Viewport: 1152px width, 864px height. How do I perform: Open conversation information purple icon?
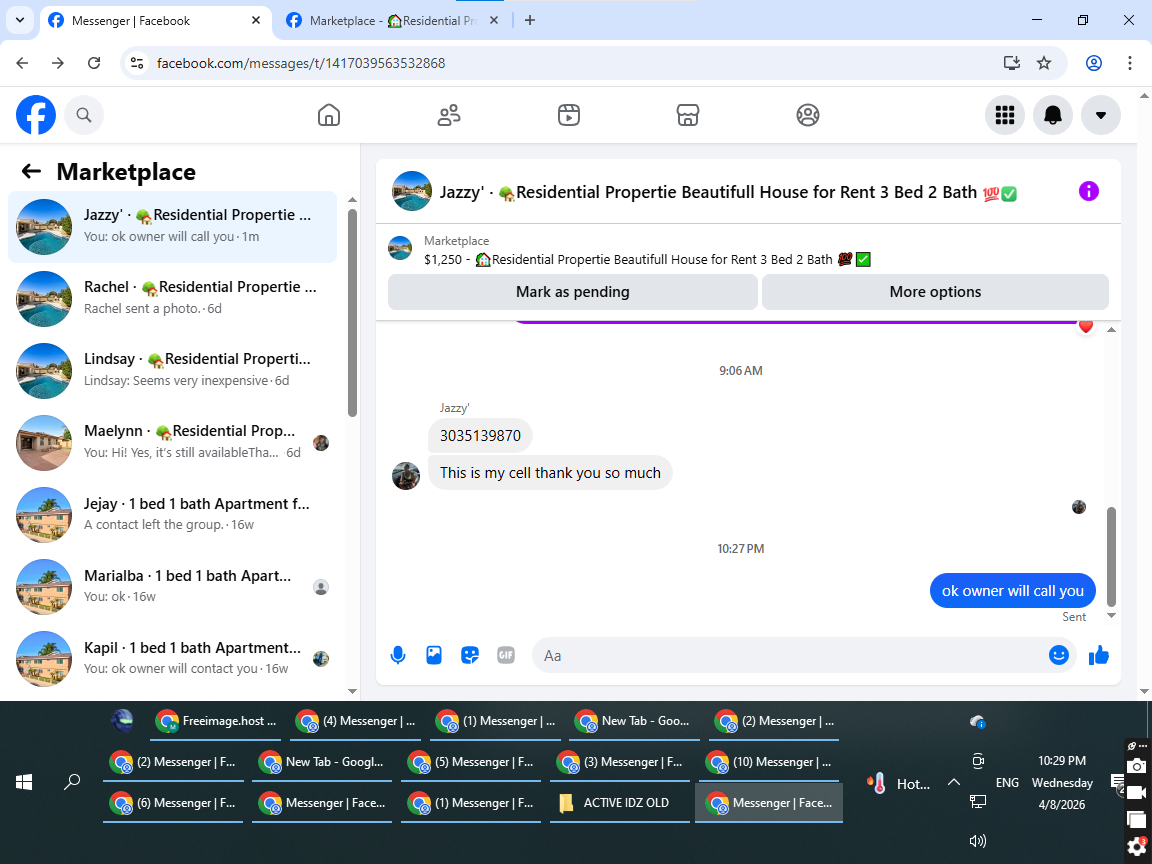pos(1088,191)
